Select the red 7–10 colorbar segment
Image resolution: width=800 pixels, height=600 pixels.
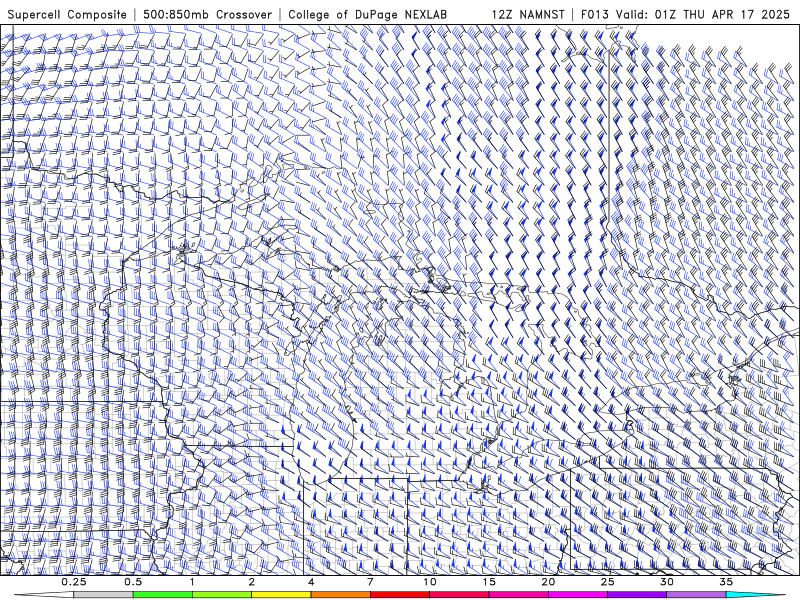tap(400, 595)
